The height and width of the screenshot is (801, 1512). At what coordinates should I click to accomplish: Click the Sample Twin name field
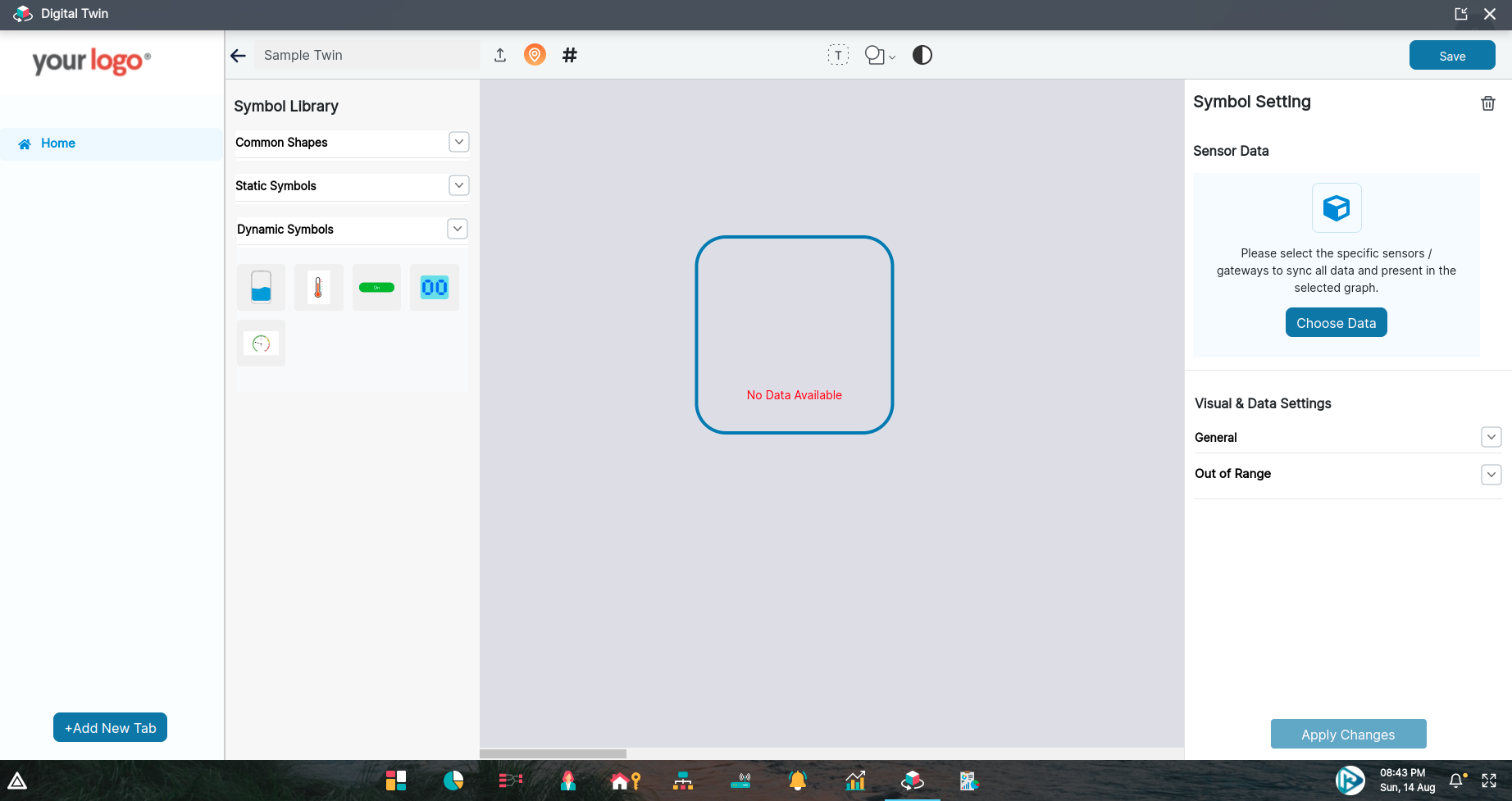tap(367, 55)
